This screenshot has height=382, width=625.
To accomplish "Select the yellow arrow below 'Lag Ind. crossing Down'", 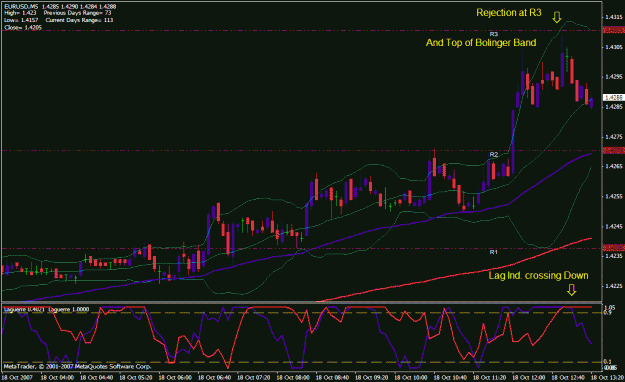I will [x=571, y=290].
